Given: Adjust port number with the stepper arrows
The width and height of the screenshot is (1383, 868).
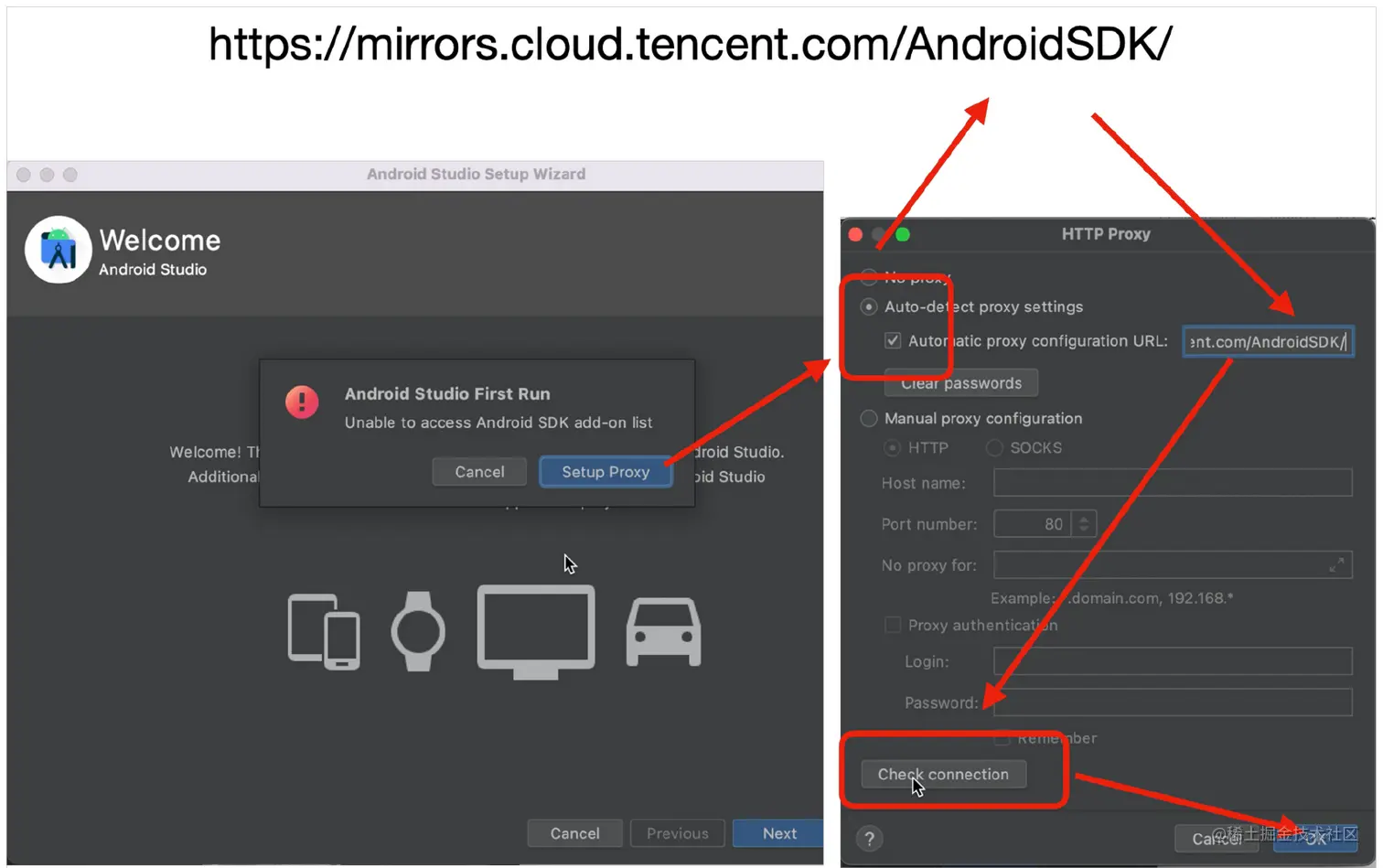Looking at the screenshot, I should (x=1084, y=524).
